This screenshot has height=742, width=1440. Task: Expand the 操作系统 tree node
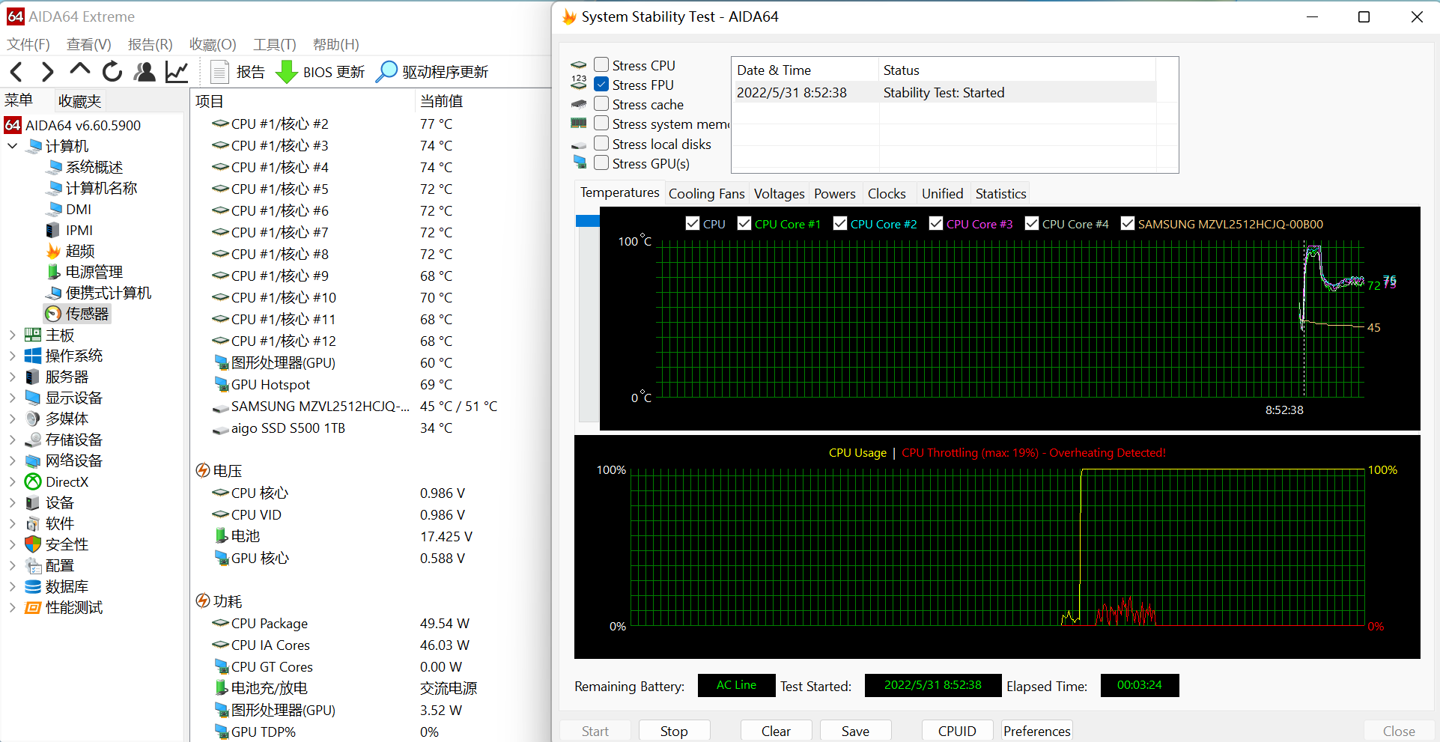click(12, 356)
